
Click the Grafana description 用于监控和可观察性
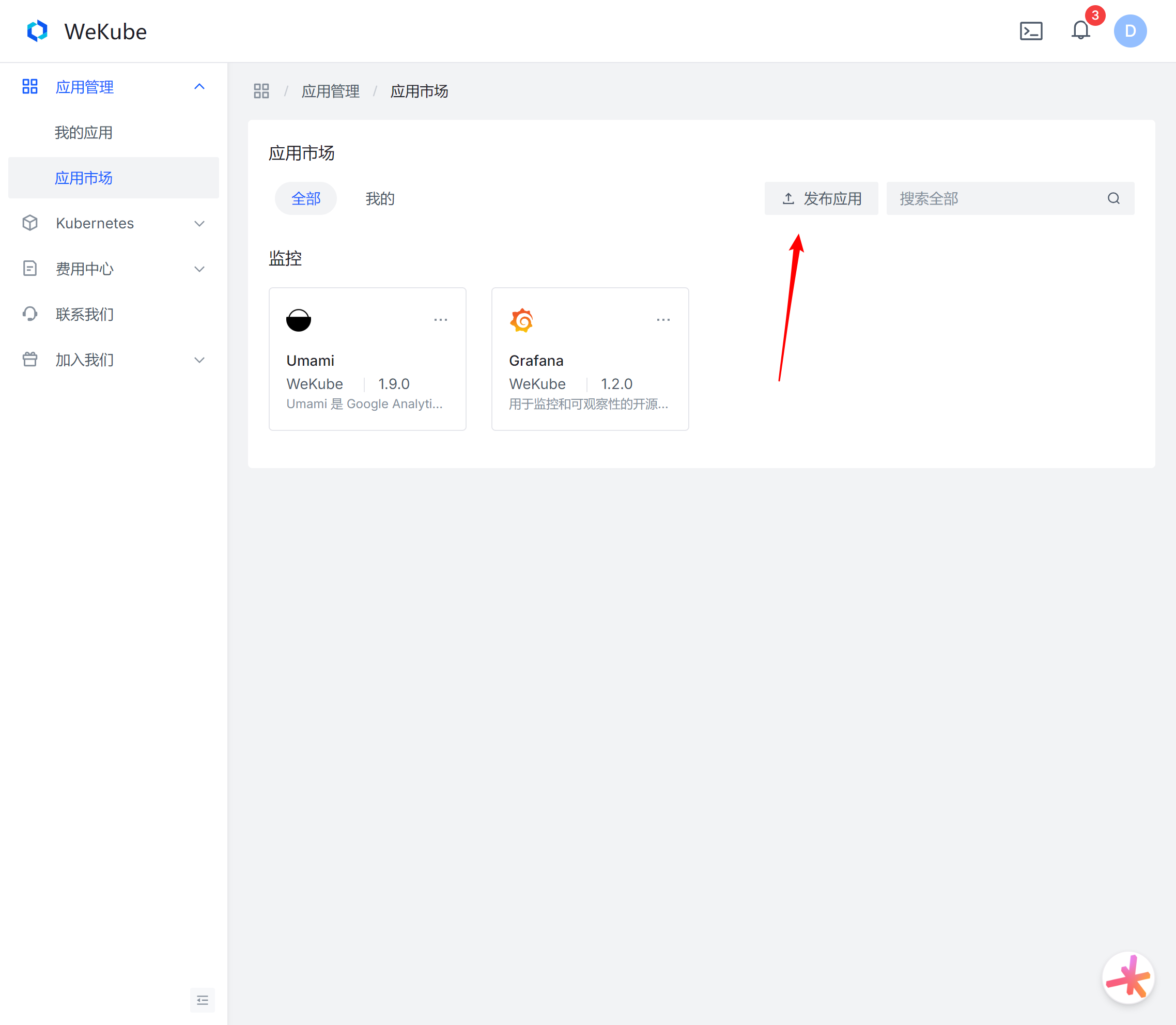[589, 404]
